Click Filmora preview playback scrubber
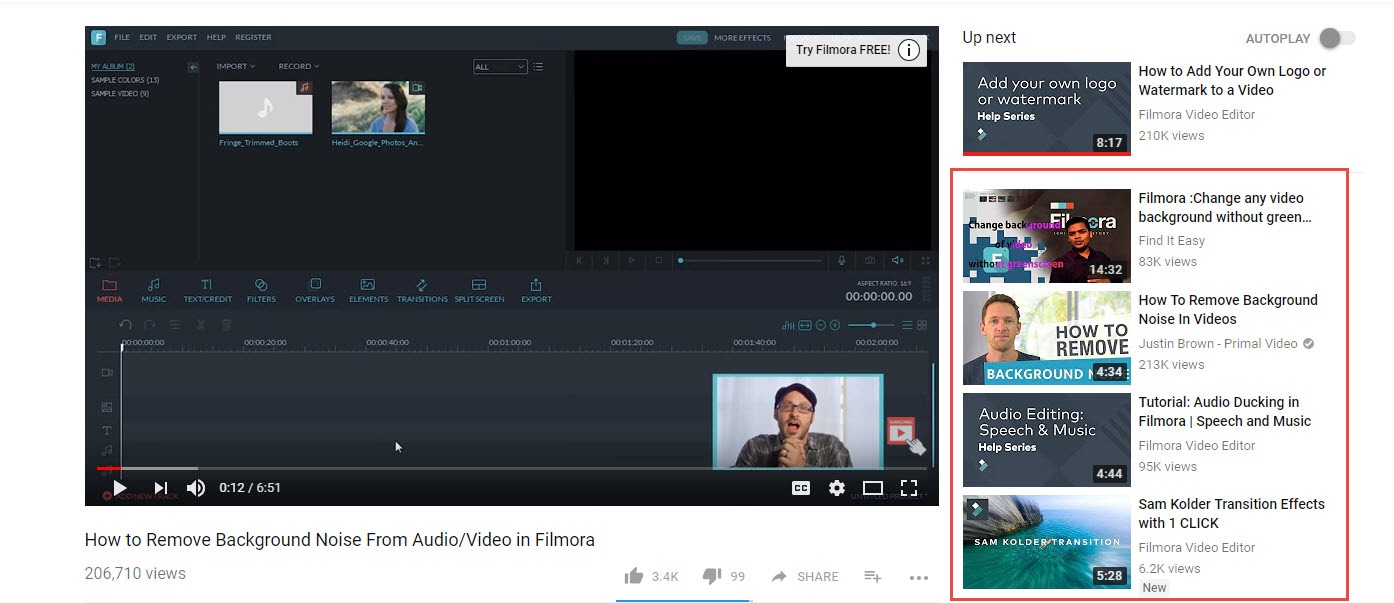 [750, 260]
